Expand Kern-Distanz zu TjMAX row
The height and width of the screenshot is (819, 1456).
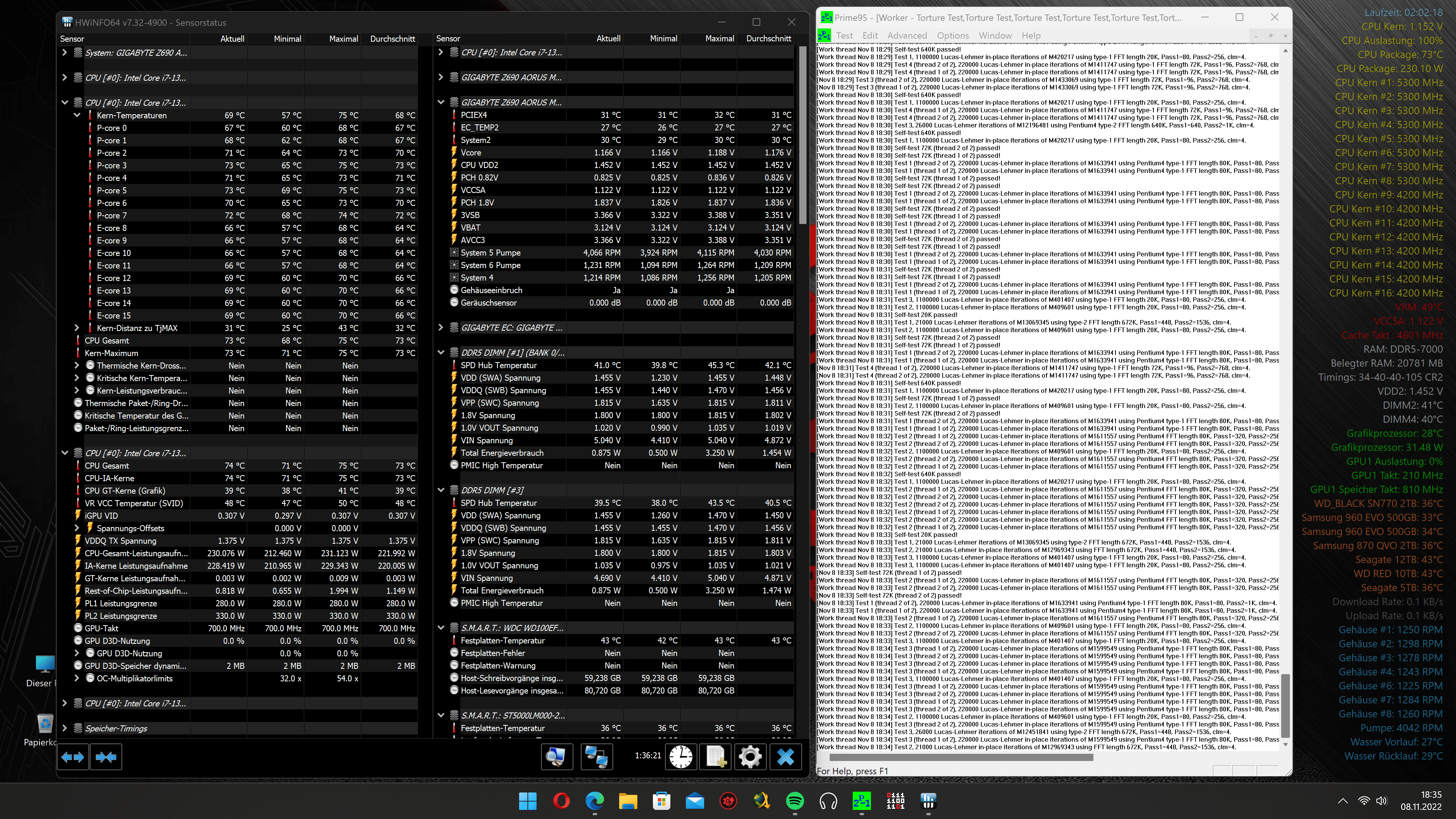pyautogui.click(x=77, y=328)
